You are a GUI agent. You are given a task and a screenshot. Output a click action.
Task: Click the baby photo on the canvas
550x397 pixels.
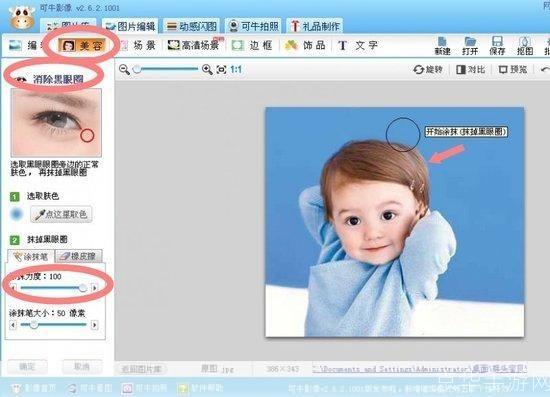point(395,222)
